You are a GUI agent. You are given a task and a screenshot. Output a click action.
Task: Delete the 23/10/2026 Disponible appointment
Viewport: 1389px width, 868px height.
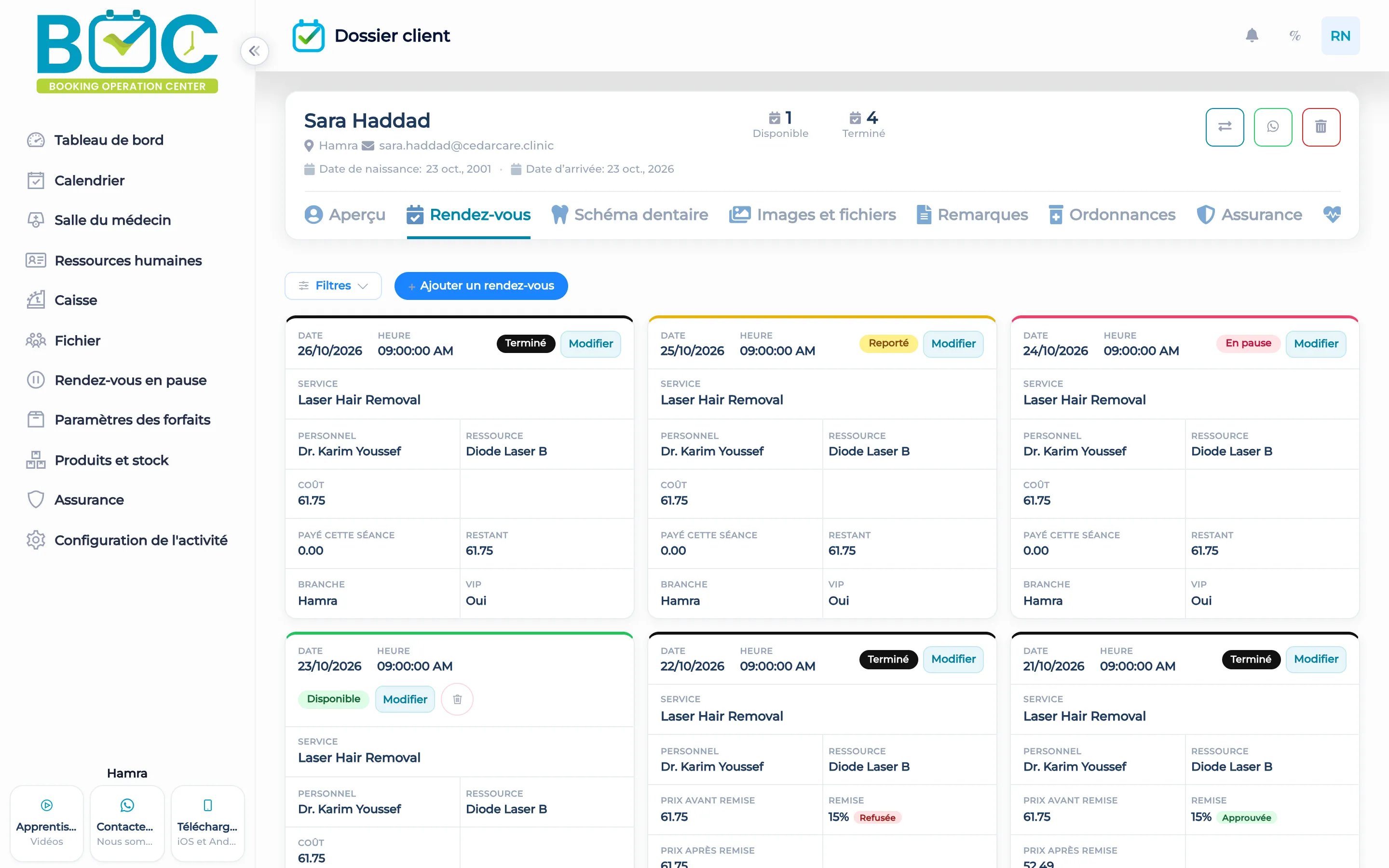coord(457,699)
